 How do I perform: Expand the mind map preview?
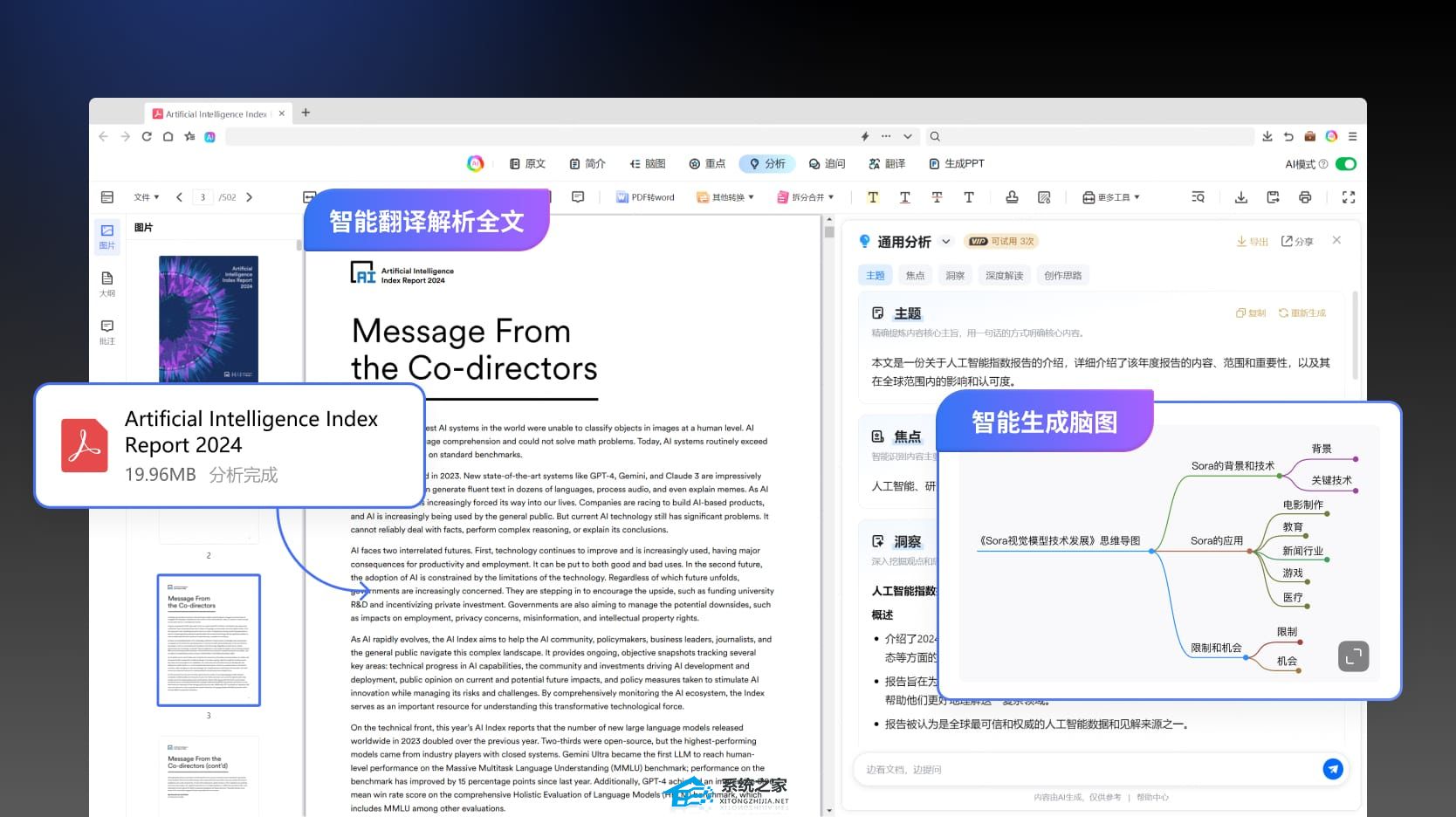click(x=1353, y=656)
